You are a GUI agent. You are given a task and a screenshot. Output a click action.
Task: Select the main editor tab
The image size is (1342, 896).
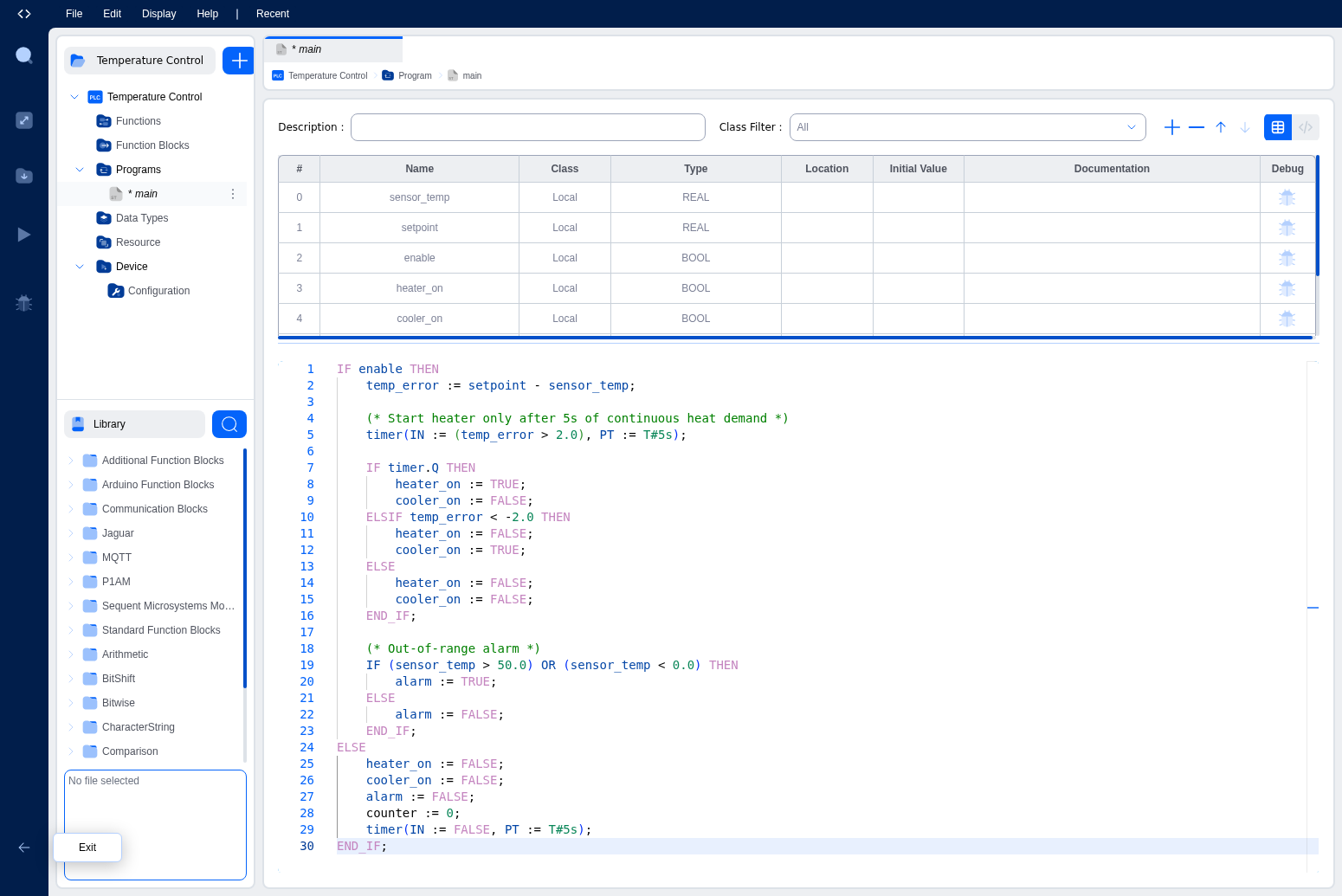333,49
